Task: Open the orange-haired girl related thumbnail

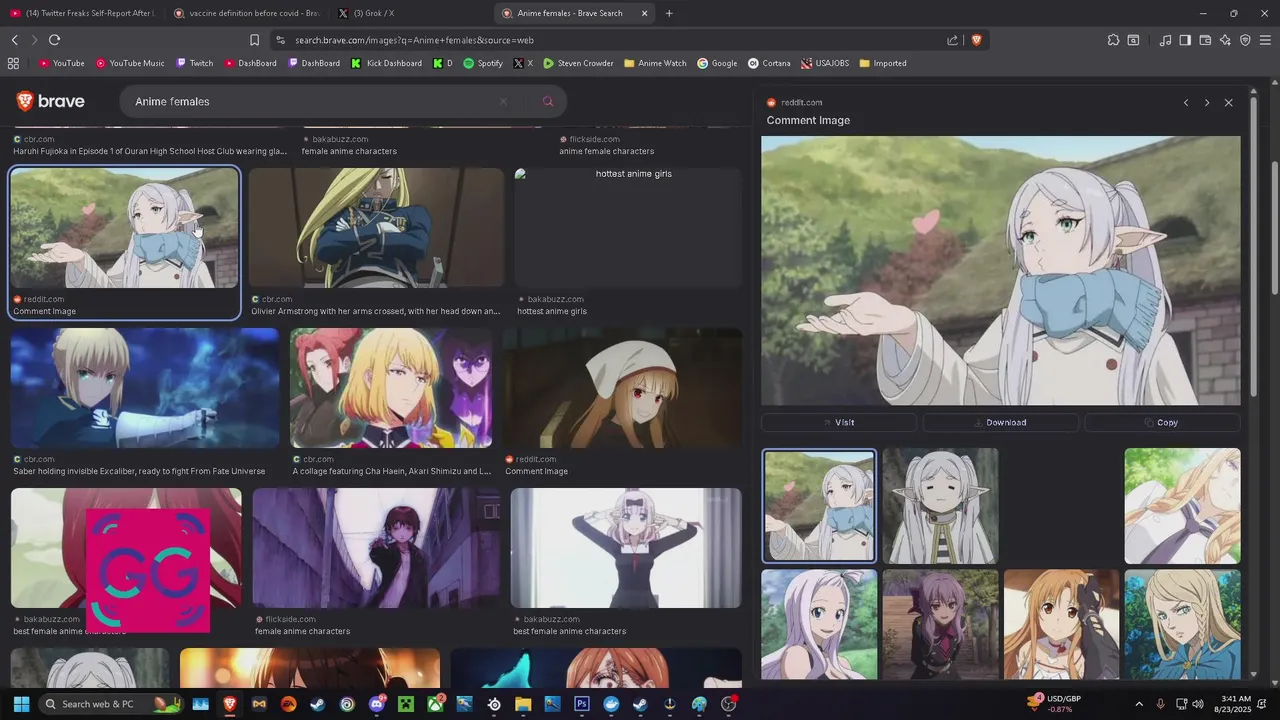Action: 1061,625
